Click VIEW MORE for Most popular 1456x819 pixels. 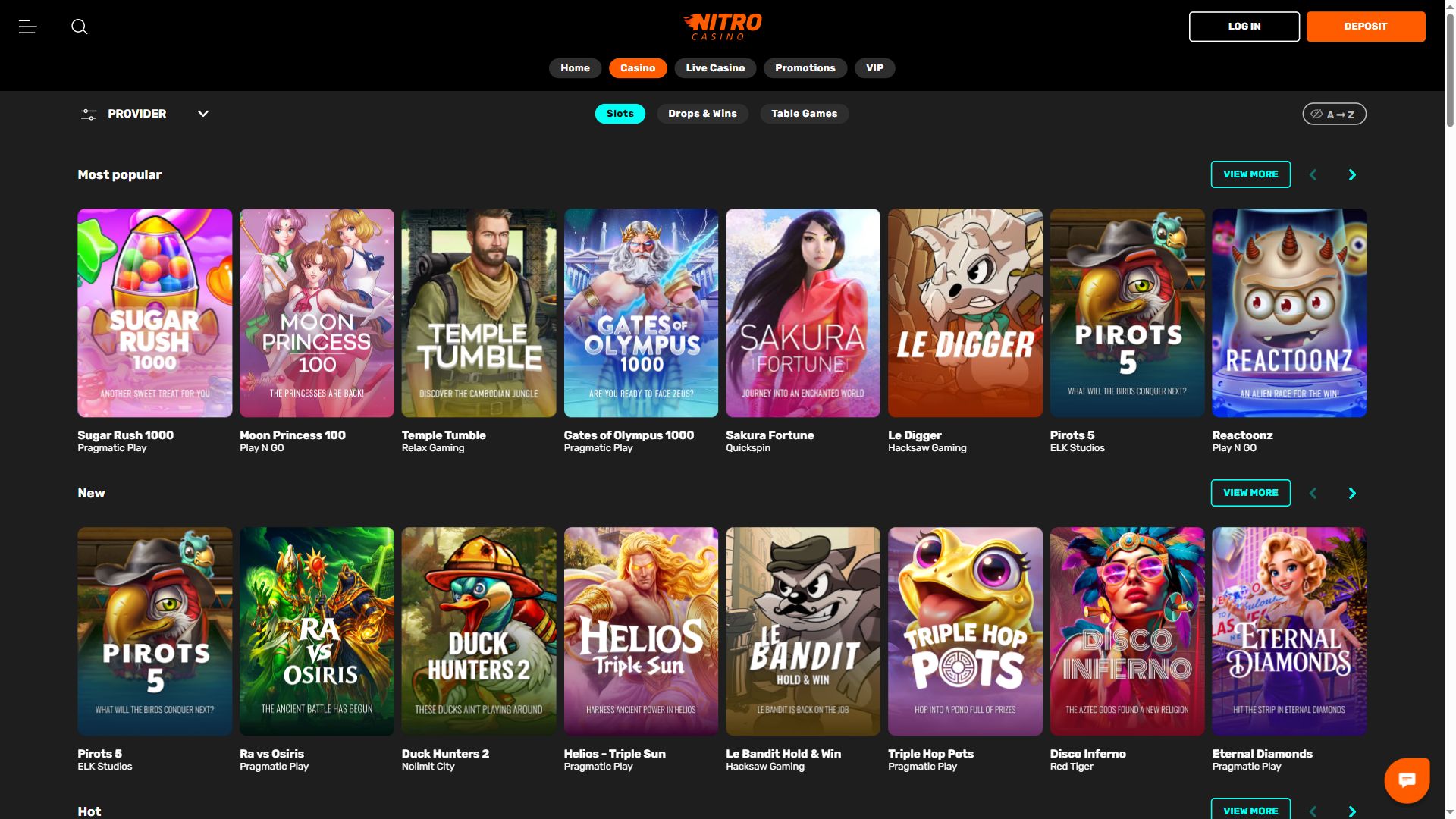point(1250,174)
